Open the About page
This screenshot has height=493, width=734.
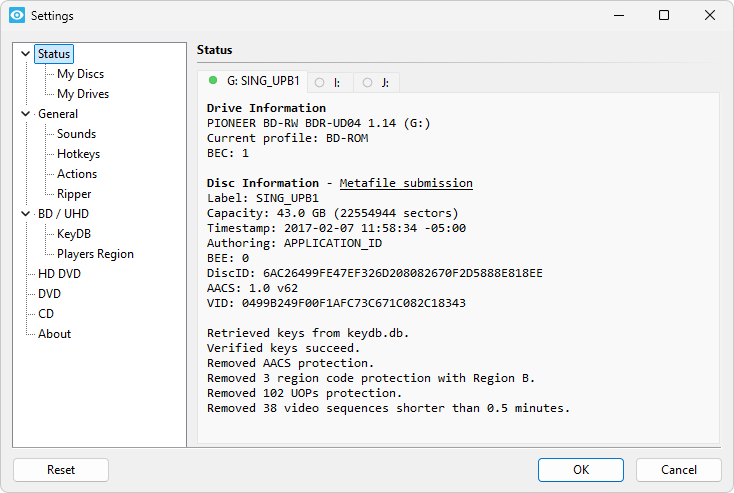[54, 334]
